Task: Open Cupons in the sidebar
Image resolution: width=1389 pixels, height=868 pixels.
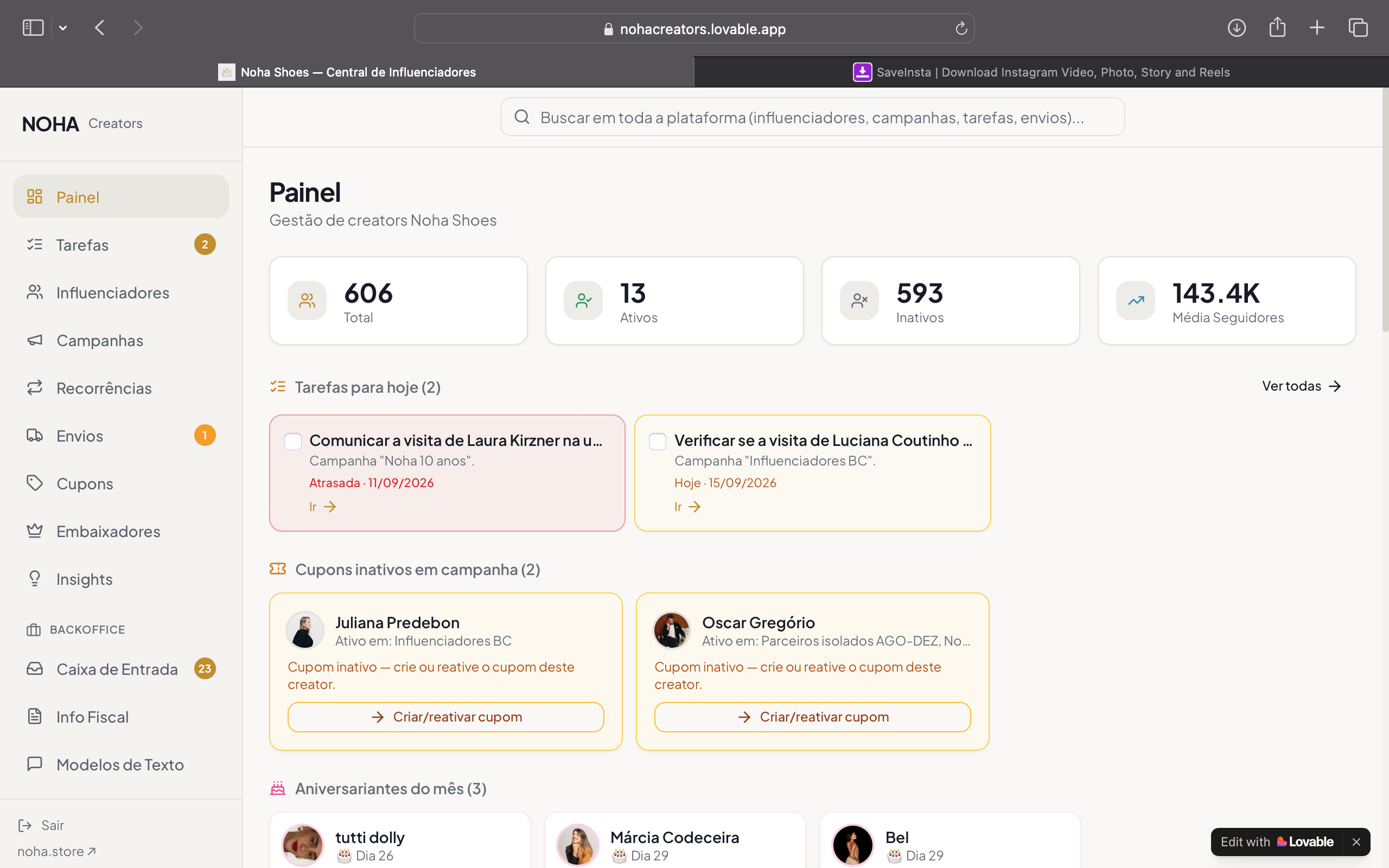Action: point(120,483)
